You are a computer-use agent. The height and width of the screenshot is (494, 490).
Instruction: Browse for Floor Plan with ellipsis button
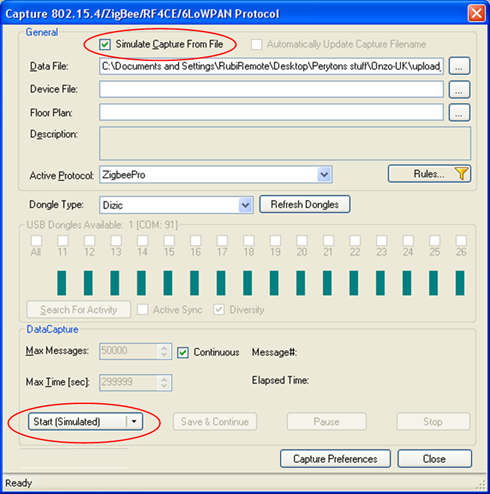coord(459,113)
